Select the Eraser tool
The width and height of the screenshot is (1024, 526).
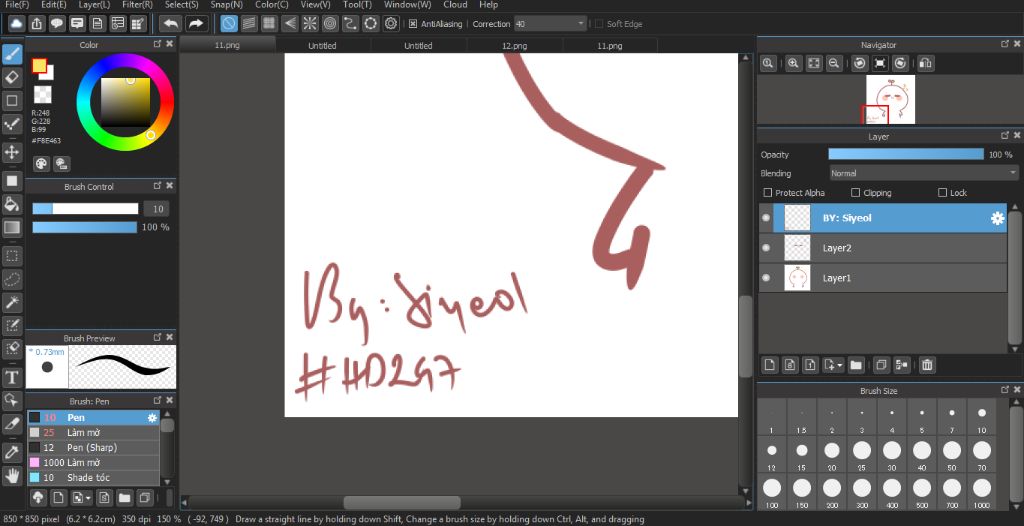click(x=12, y=77)
